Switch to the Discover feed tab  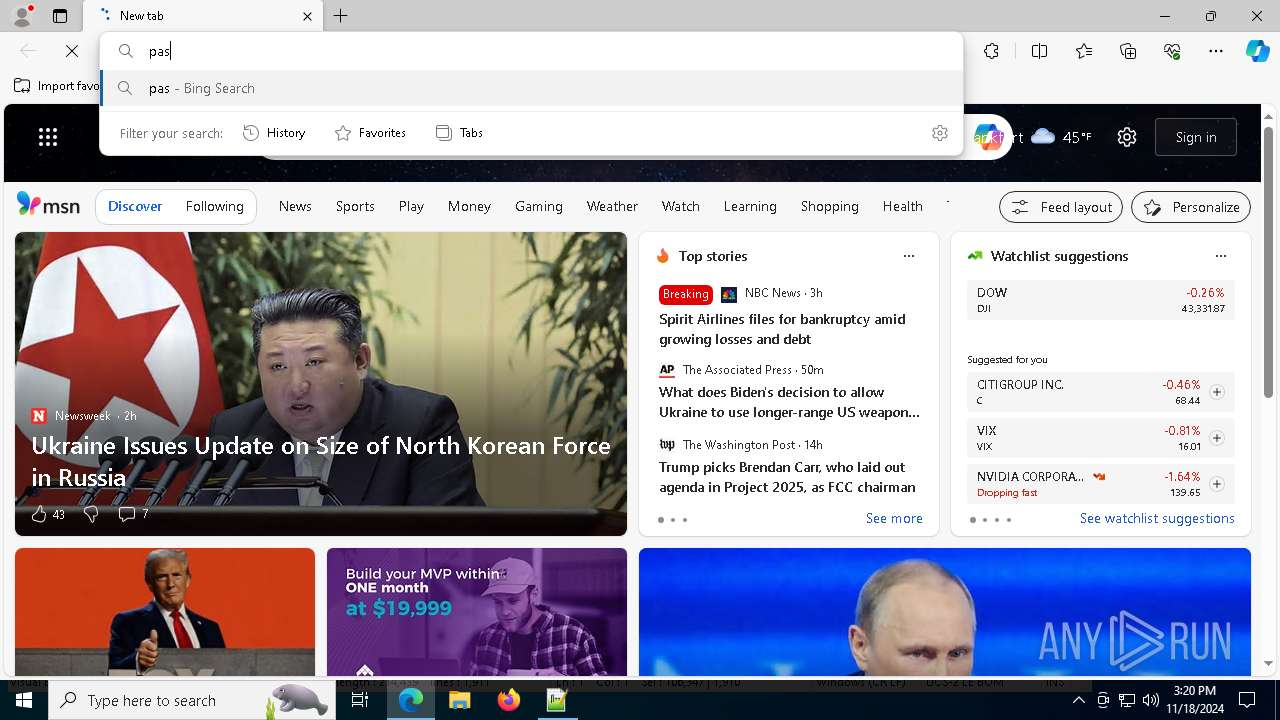135,206
